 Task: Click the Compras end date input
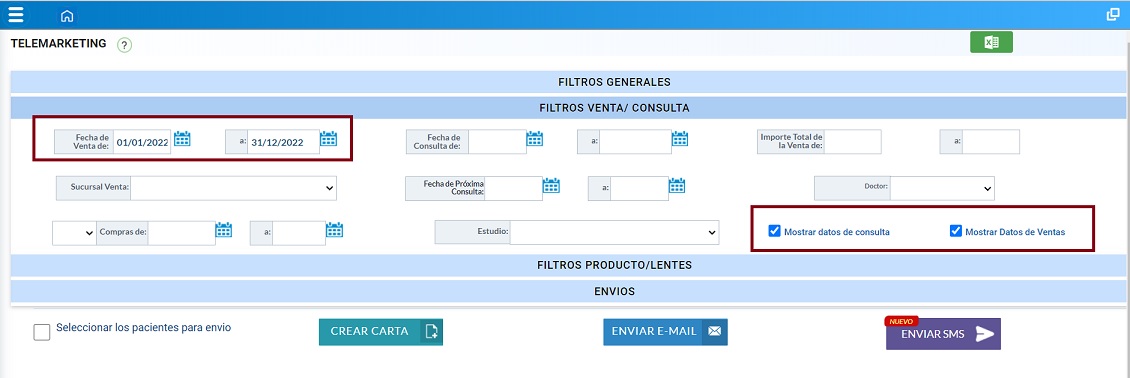(x=299, y=233)
